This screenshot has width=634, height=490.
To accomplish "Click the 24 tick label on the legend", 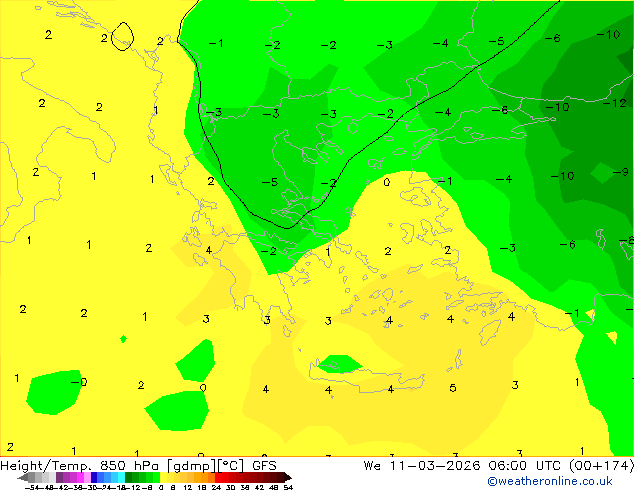I will pyautogui.click(x=216, y=487).
